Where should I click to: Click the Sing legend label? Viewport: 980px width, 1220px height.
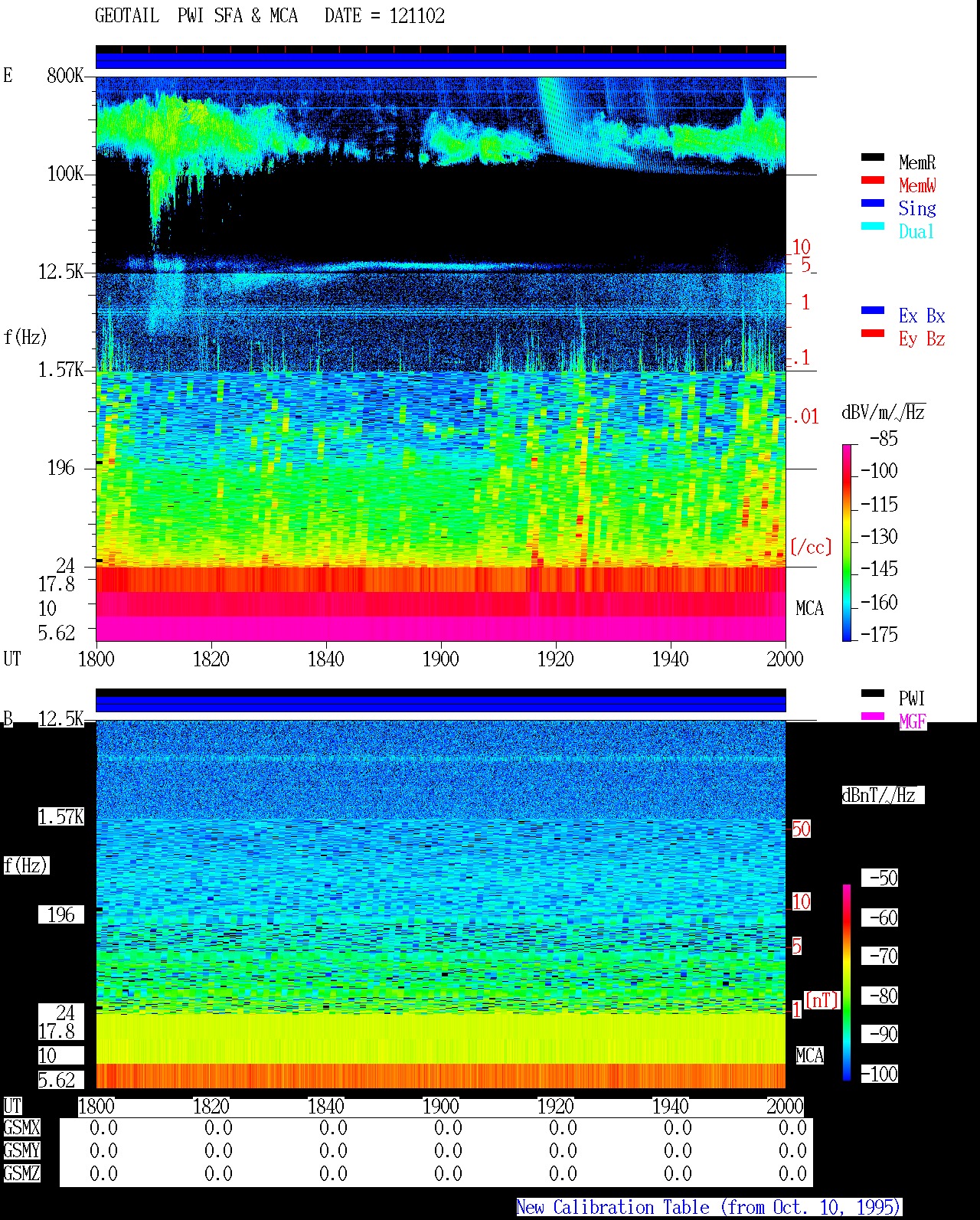pos(917,208)
